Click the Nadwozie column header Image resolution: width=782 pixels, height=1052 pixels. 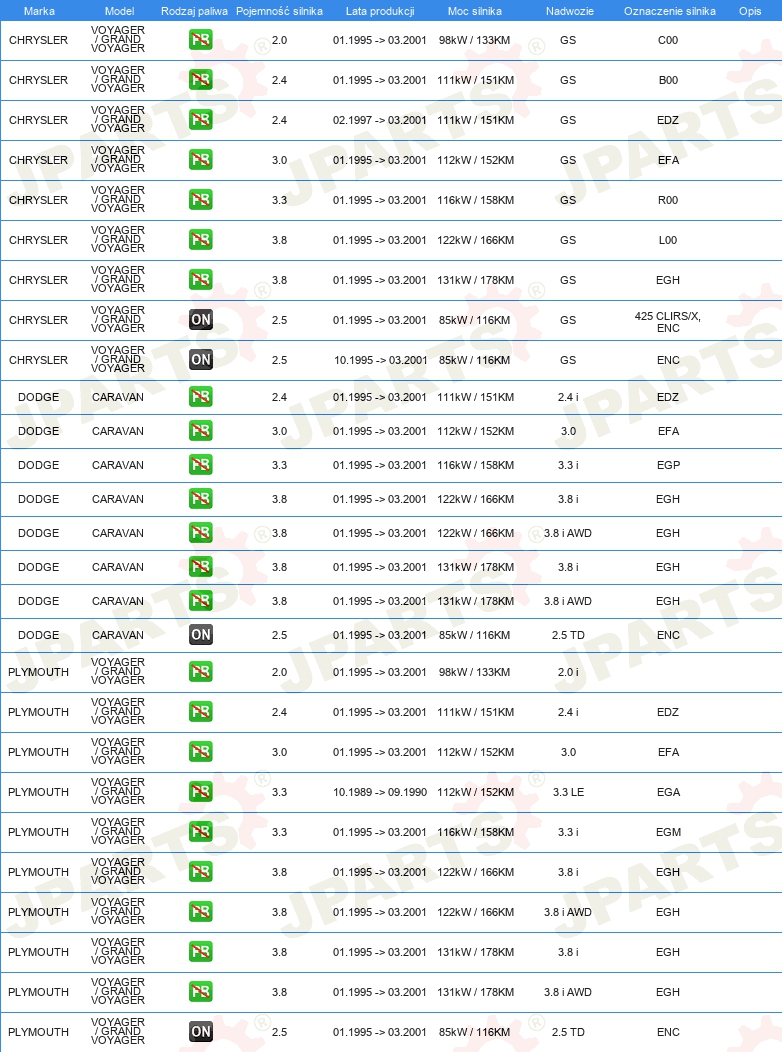coord(569,11)
